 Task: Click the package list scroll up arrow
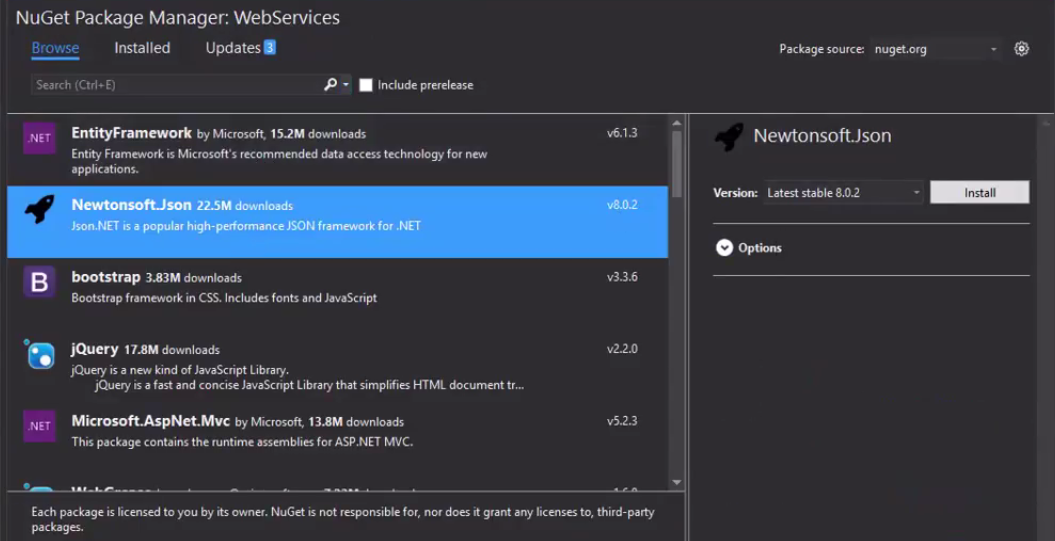(x=677, y=123)
